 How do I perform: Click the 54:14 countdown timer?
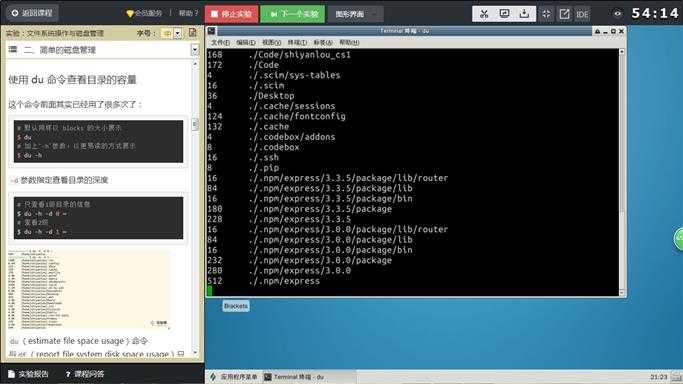(x=655, y=13)
